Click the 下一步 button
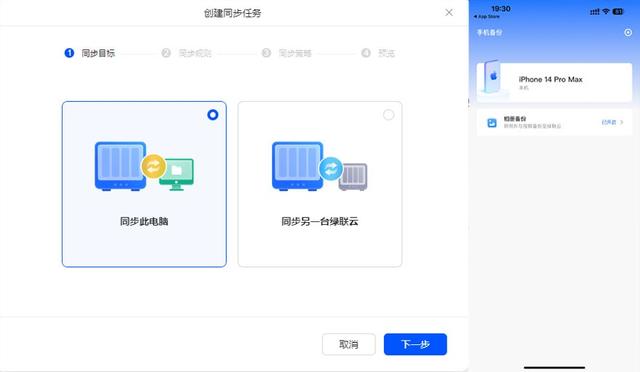This screenshot has height=372, width=640. [415, 344]
